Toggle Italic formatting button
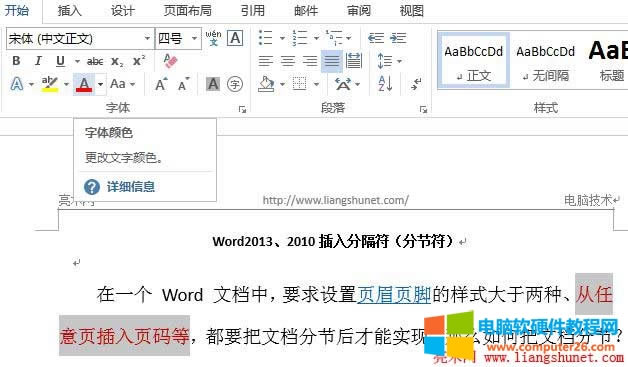This screenshot has height=367, width=628. 38,61
